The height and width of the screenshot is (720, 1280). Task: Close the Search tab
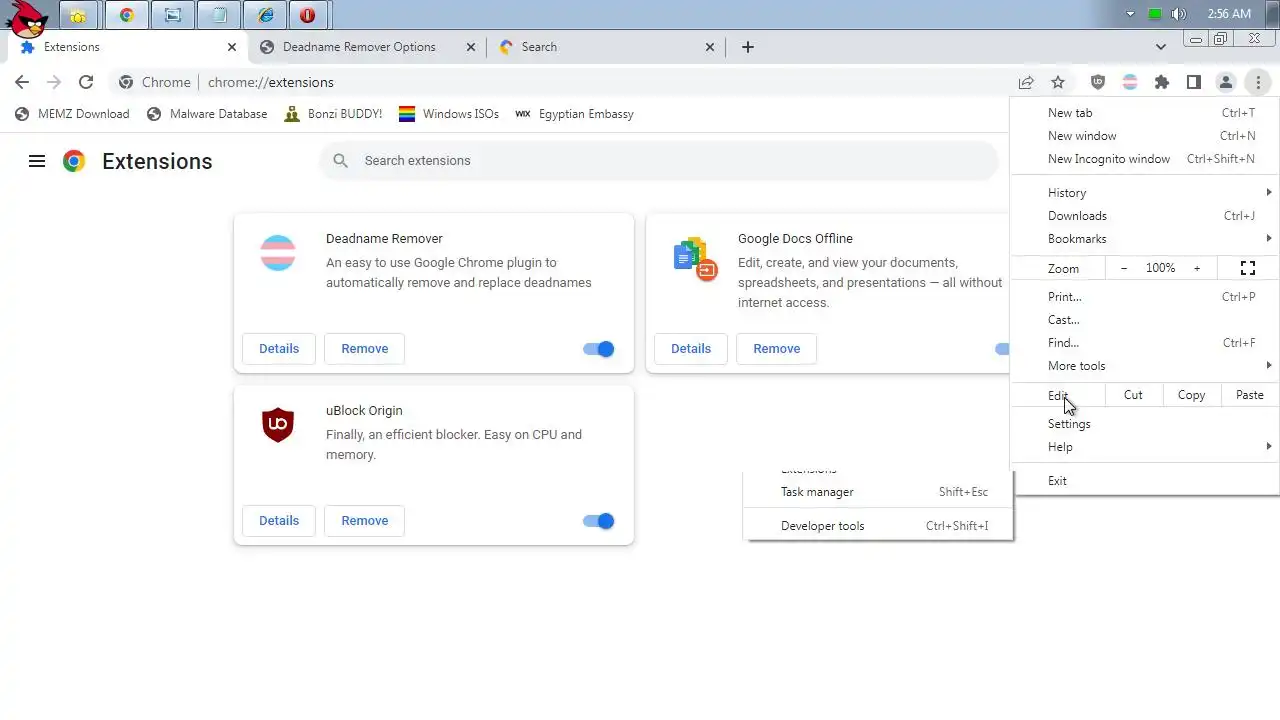710,47
